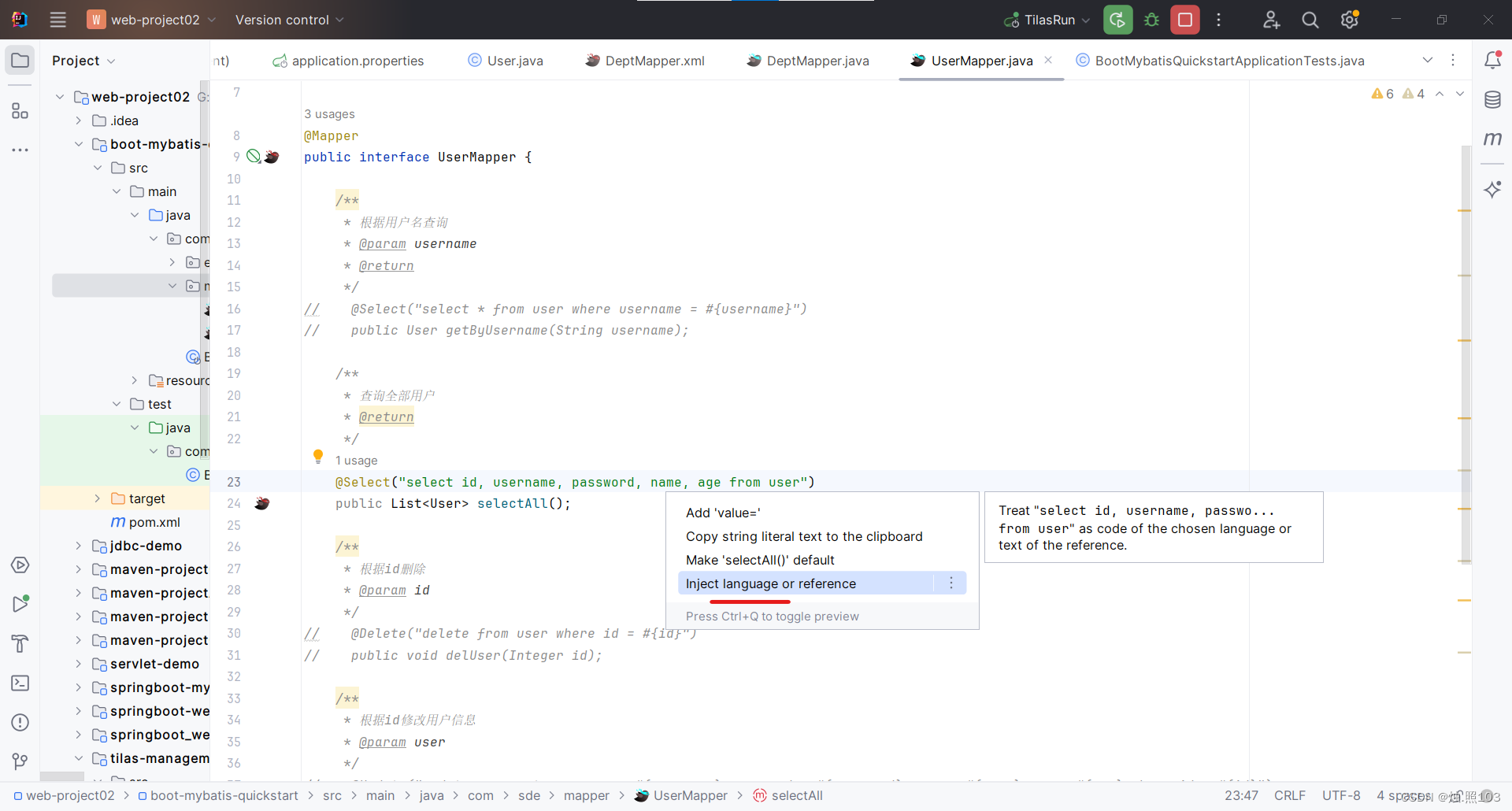Show hidden editor tabs list
Image resolution: width=1512 pixels, height=811 pixels.
pos(1428,60)
